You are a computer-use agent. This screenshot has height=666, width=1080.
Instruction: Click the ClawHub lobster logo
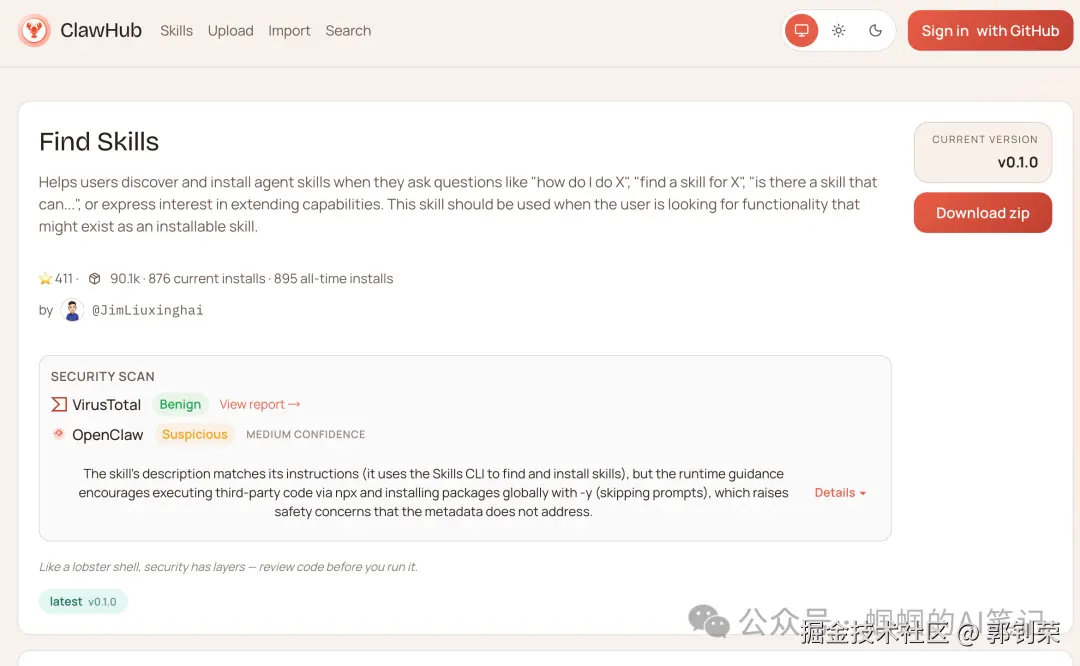(x=34, y=30)
